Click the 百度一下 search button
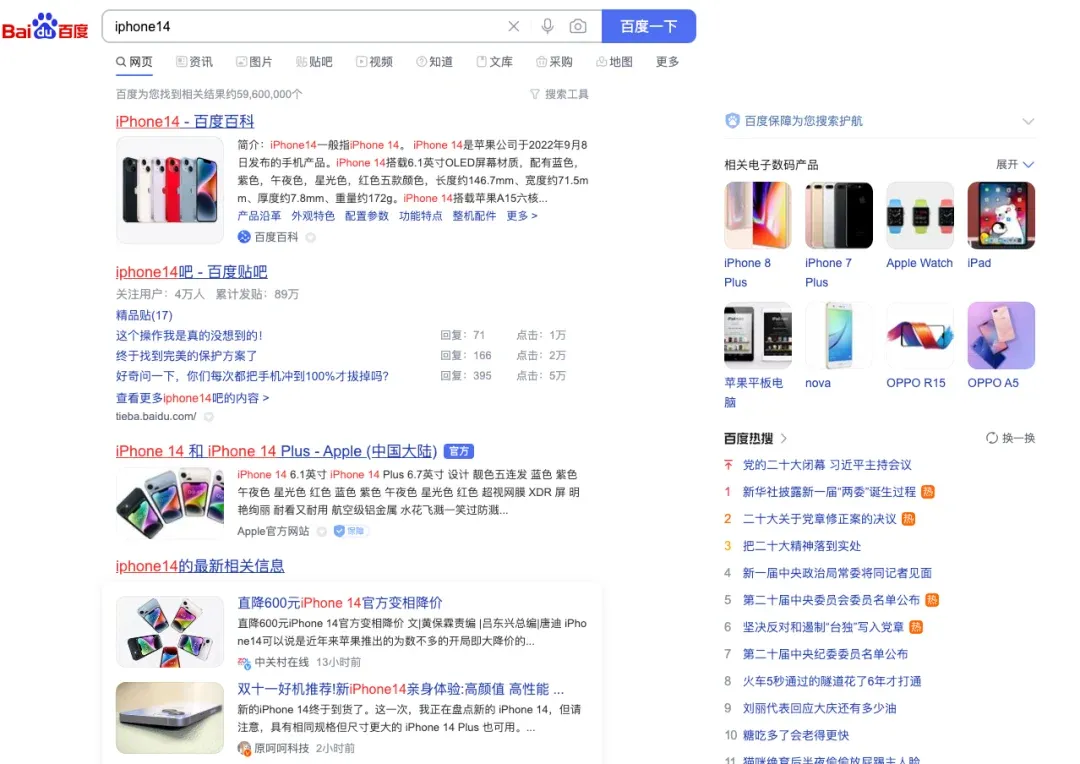 tap(649, 26)
